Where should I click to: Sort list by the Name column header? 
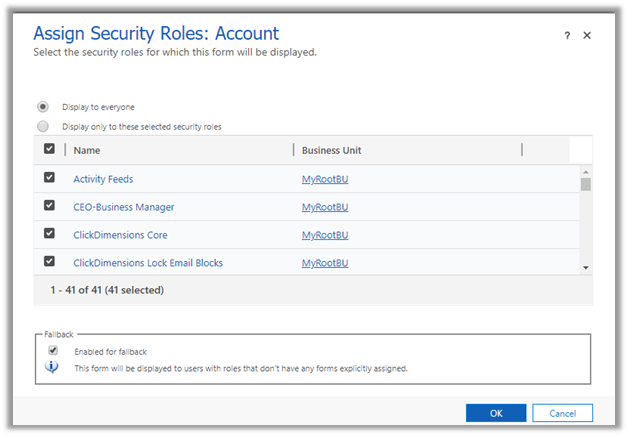pyautogui.click(x=88, y=151)
